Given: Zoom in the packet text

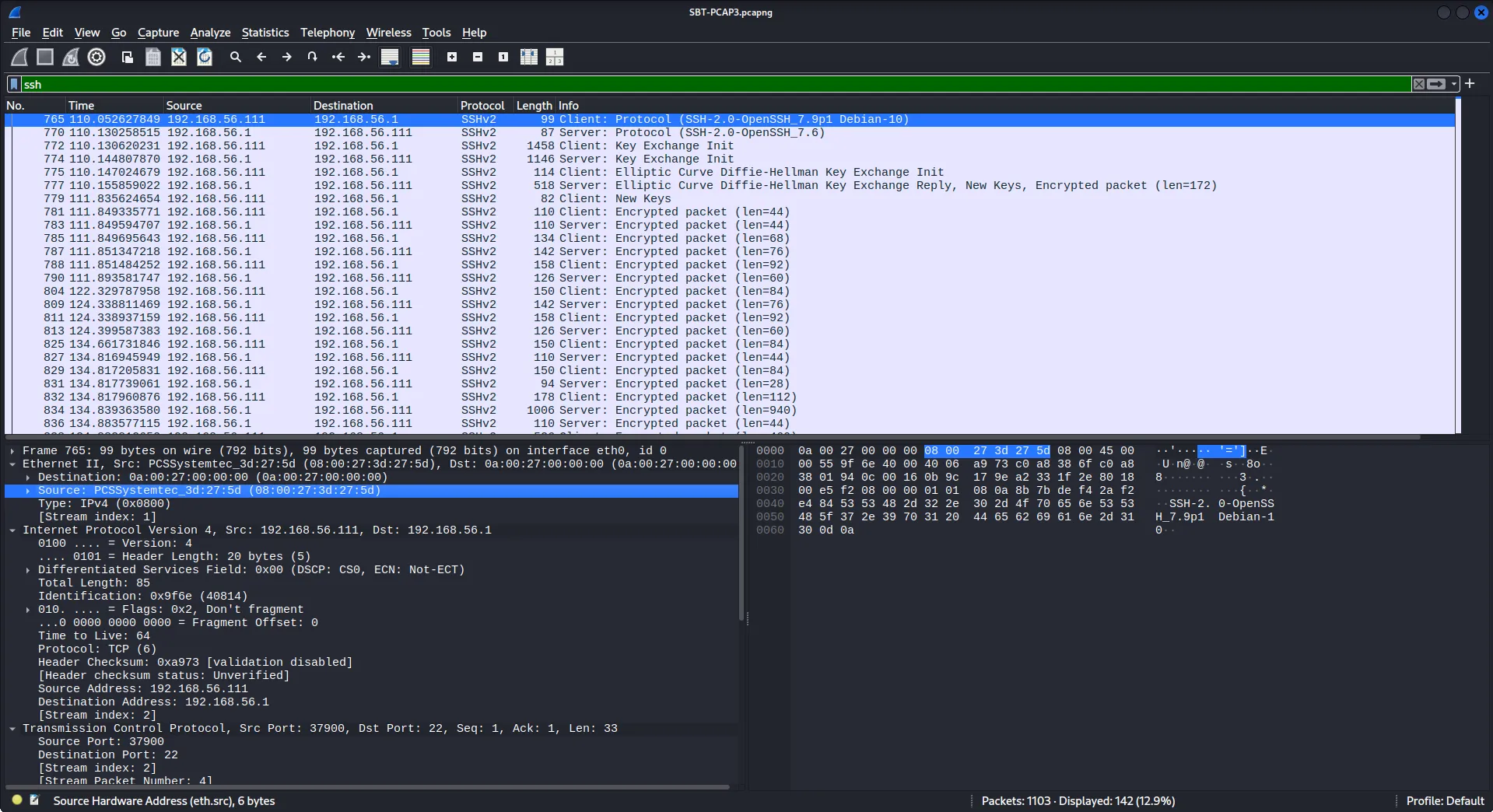Looking at the screenshot, I should point(452,57).
